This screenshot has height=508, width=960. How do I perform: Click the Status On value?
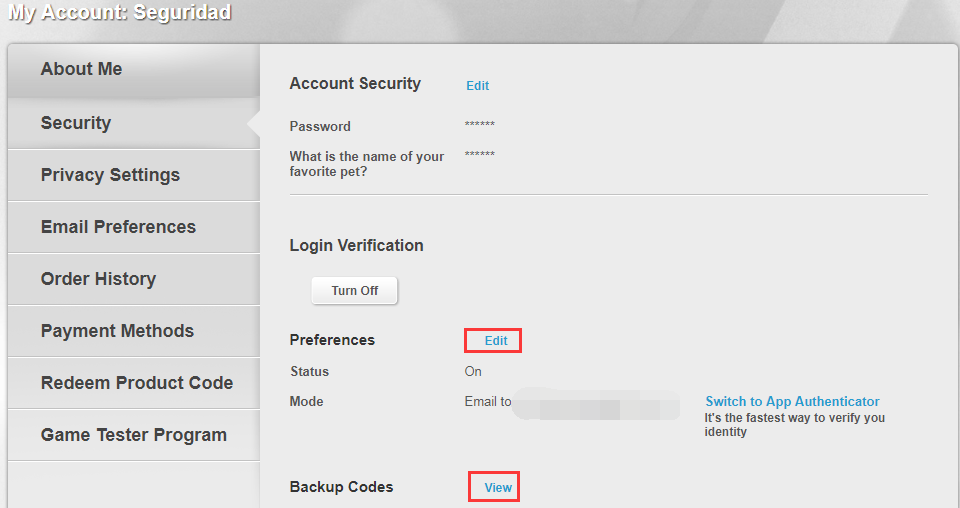click(473, 372)
